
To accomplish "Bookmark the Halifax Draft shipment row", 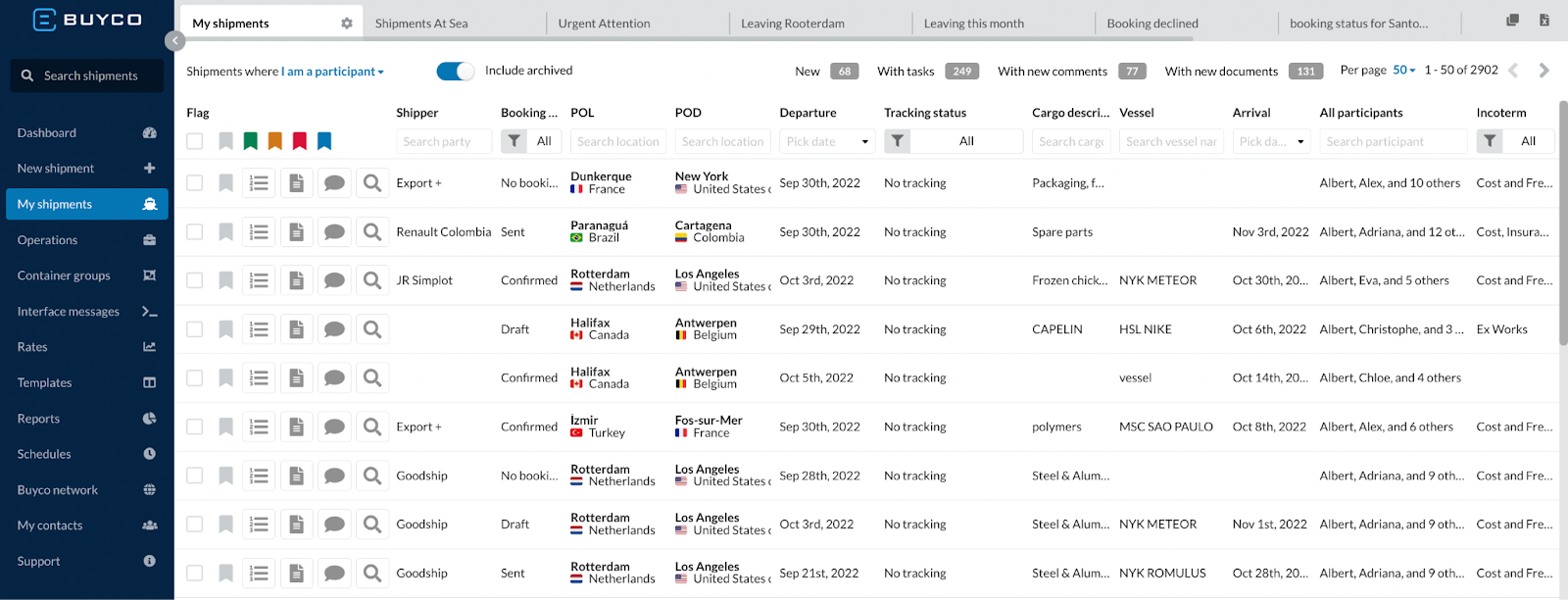I will click(x=225, y=329).
